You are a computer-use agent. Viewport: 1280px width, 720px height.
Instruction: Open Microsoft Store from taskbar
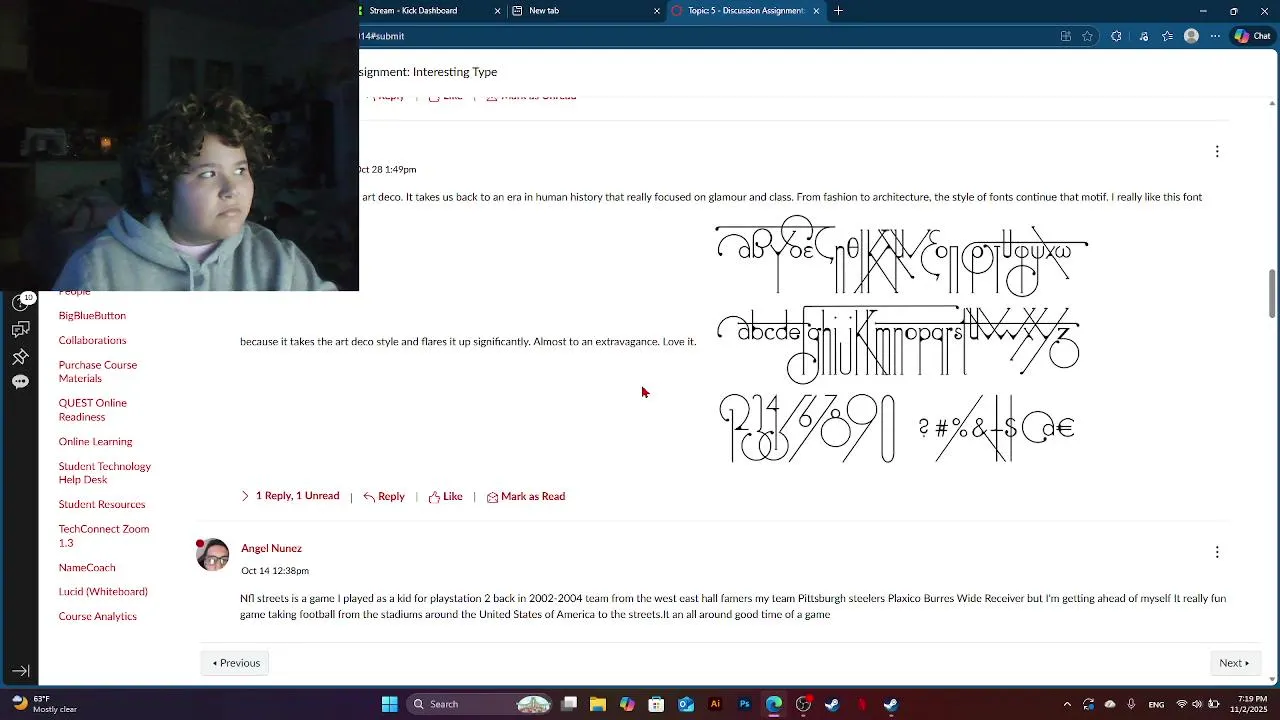[656, 704]
